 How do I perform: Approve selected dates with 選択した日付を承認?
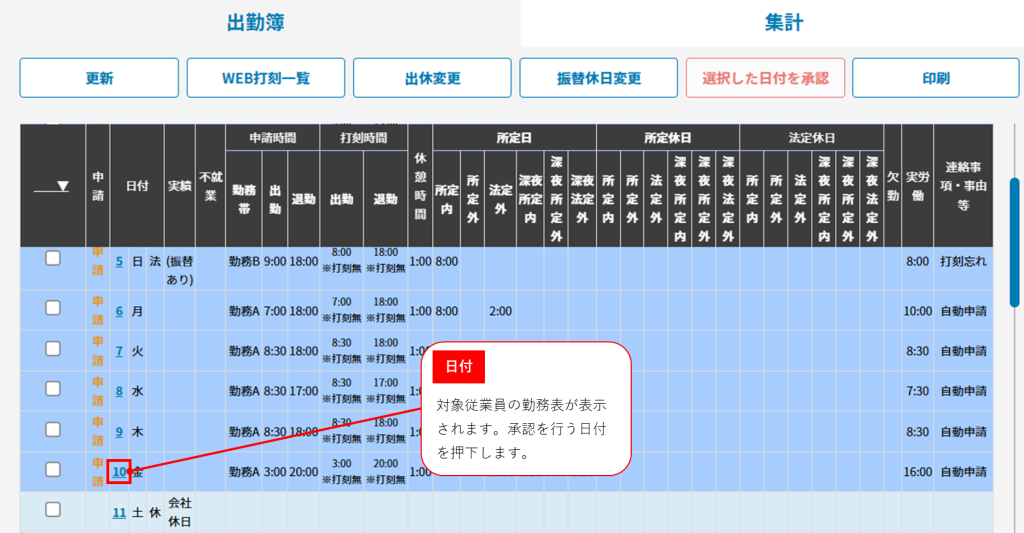tap(765, 78)
